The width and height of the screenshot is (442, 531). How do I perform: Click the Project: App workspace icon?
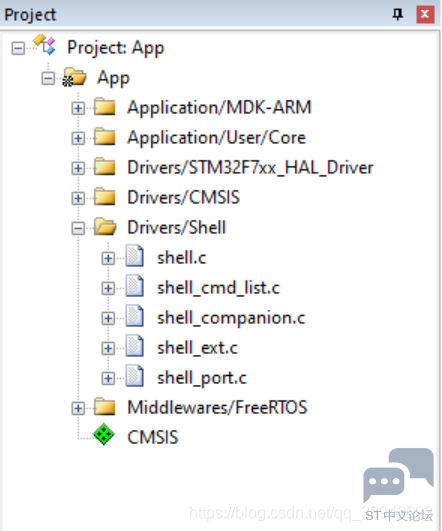(44, 44)
